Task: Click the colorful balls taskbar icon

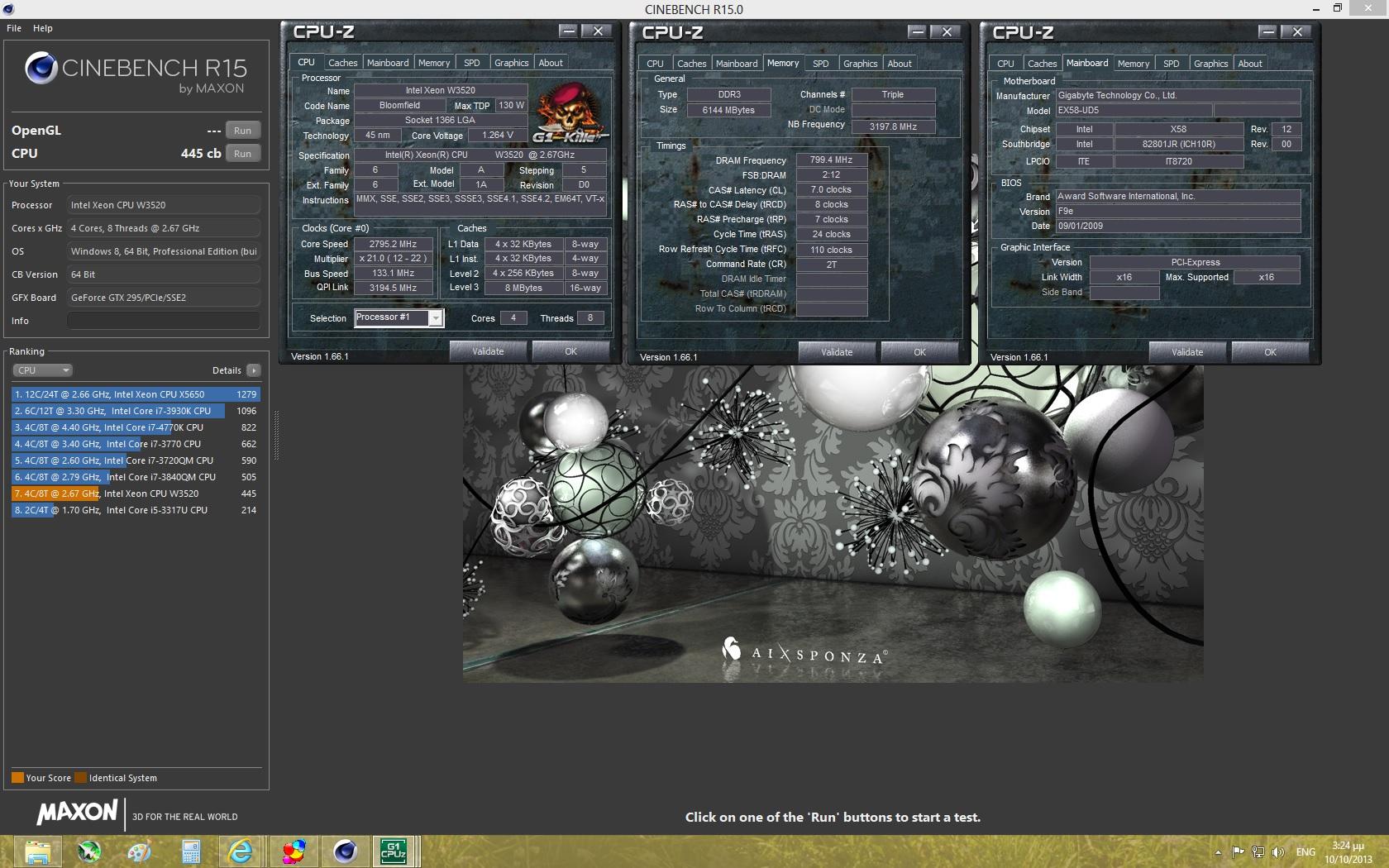Action: pyautogui.click(x=293, y=851)
